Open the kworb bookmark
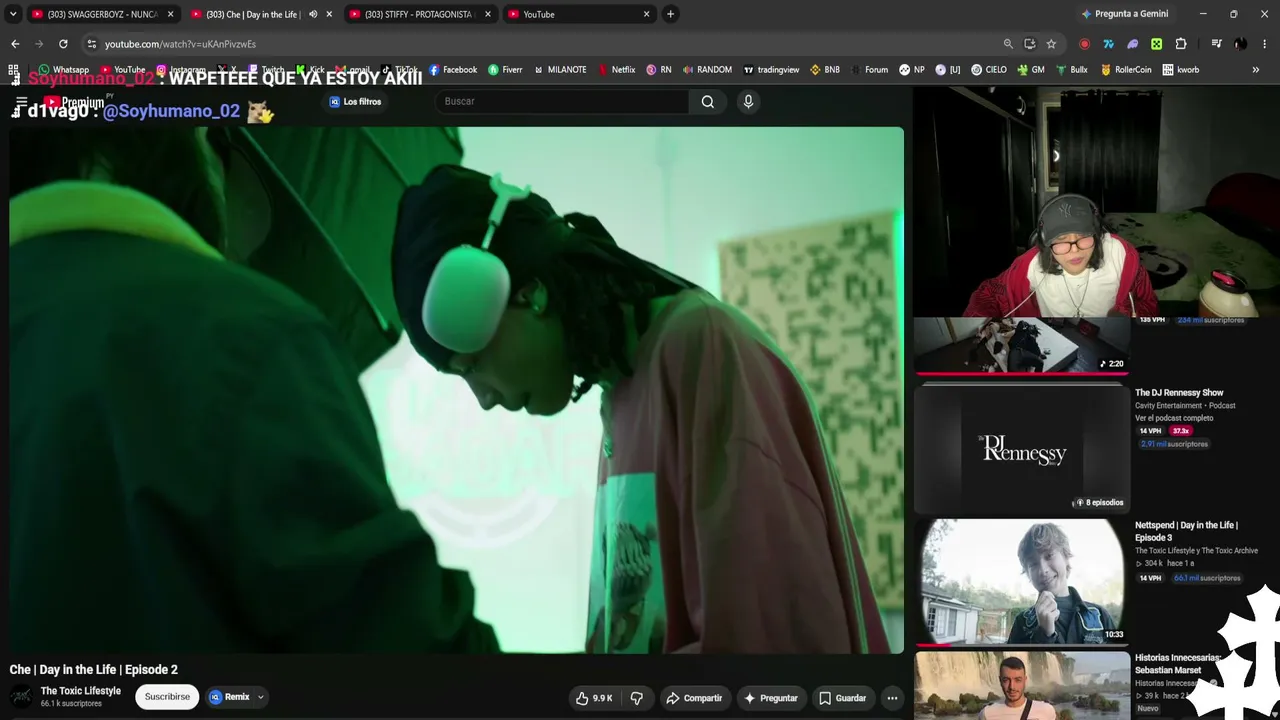The height and width of the screenshot is (720, 1280). (1181, 70)
